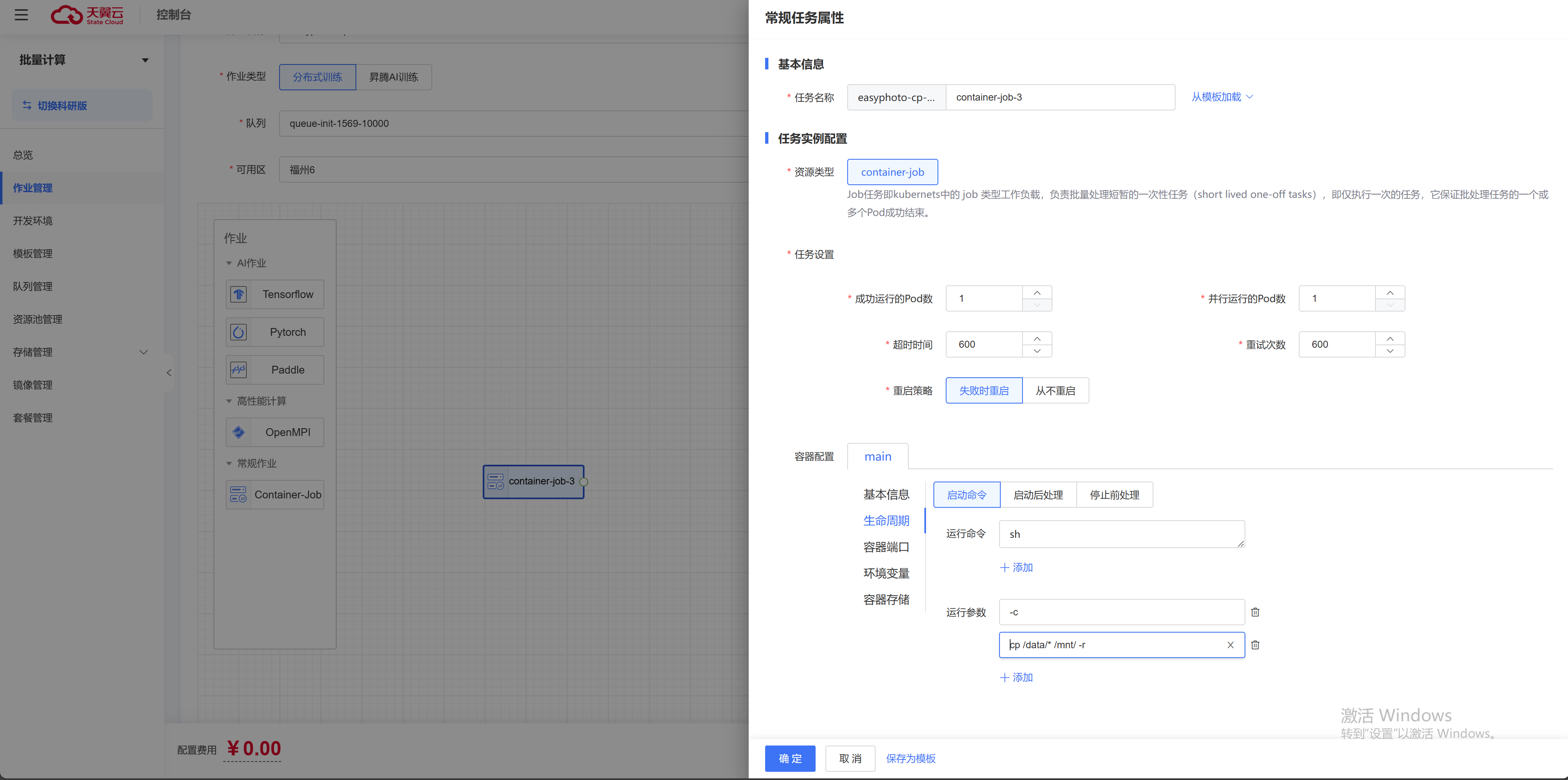This screenshot has width=1568, height=780.
Task: Go to 作业管理 in sidebar
Action: [x=82, y=188]
